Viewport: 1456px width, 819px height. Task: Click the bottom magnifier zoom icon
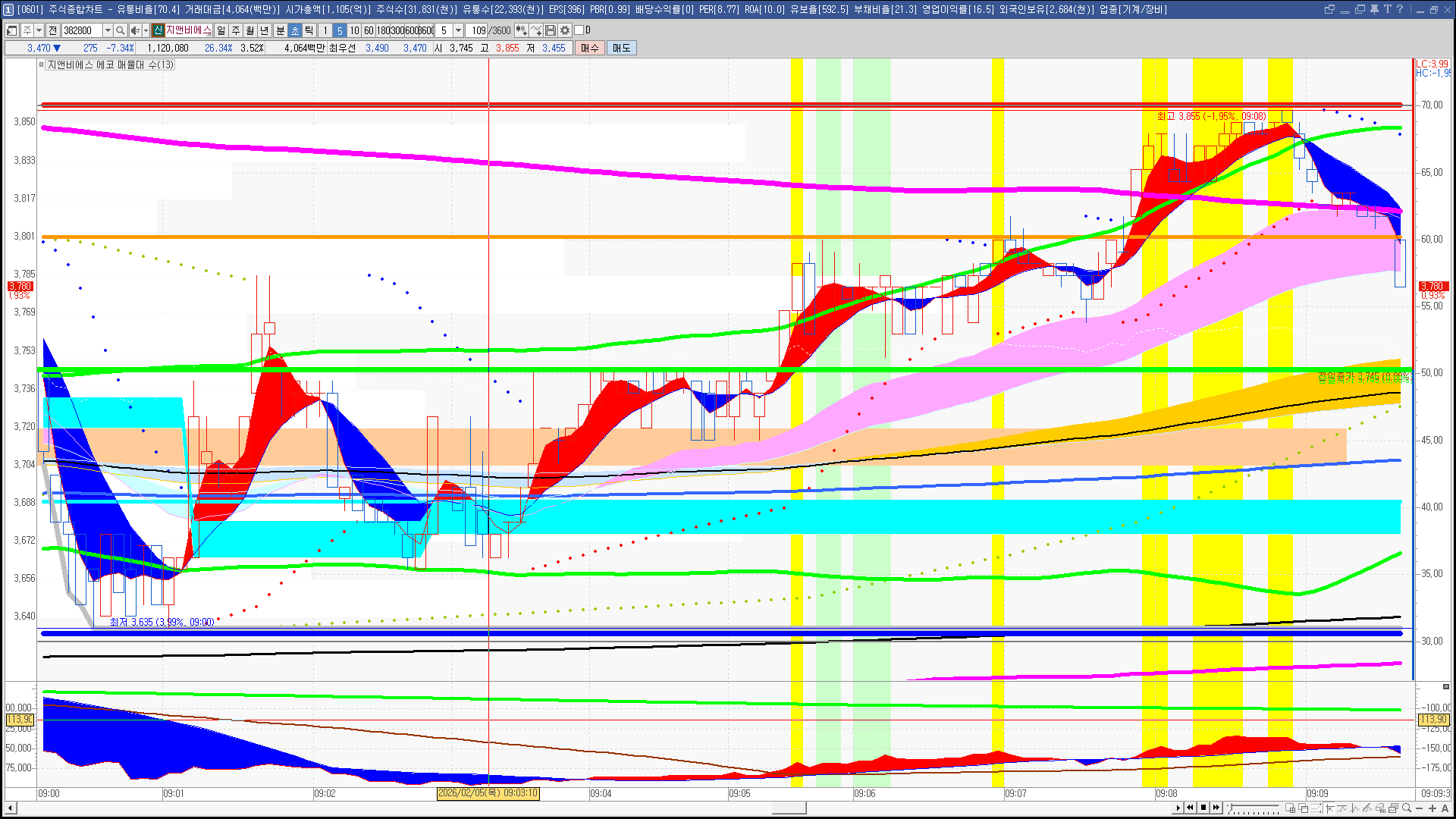pos(1407,808)
